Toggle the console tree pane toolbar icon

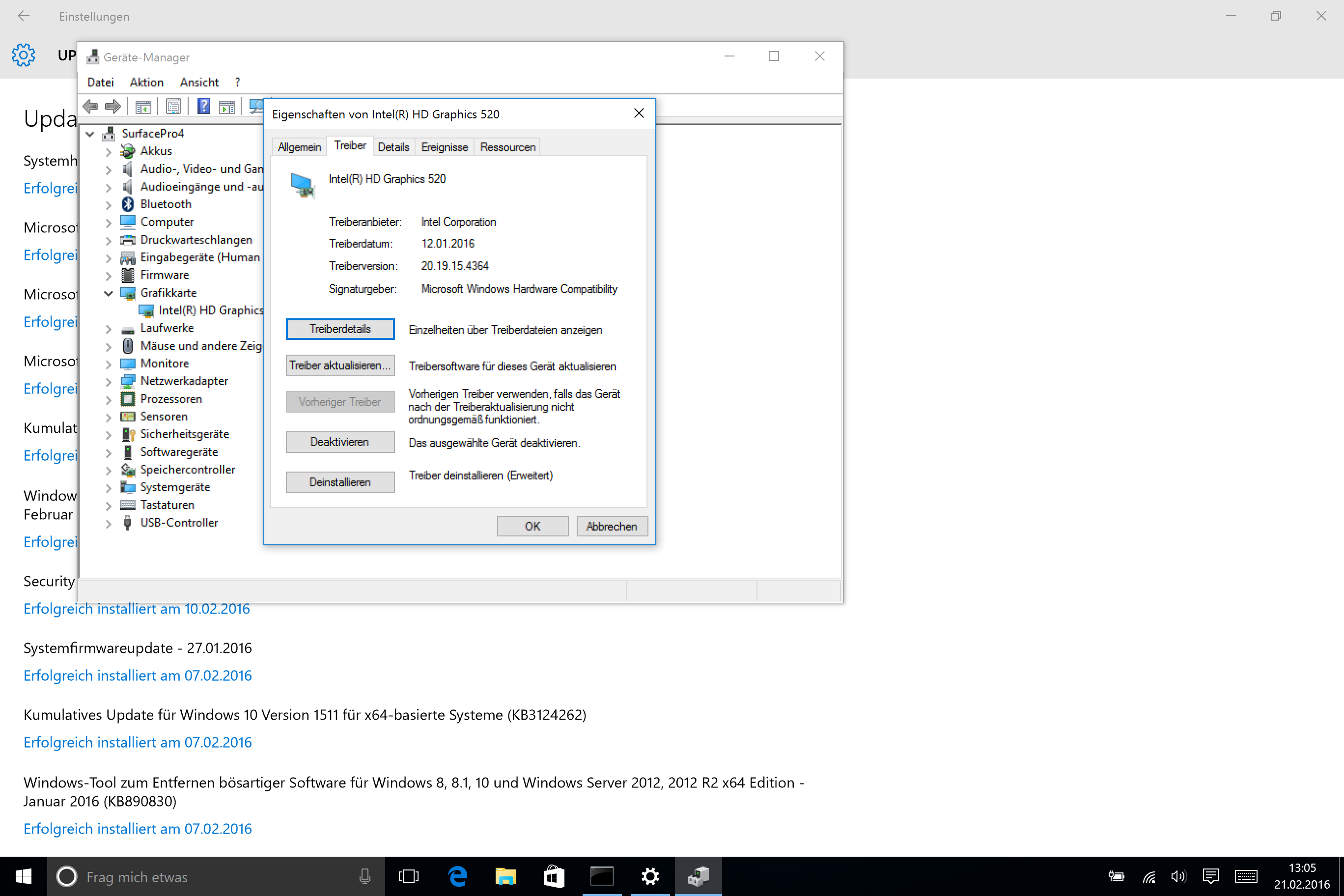[143, 106]
